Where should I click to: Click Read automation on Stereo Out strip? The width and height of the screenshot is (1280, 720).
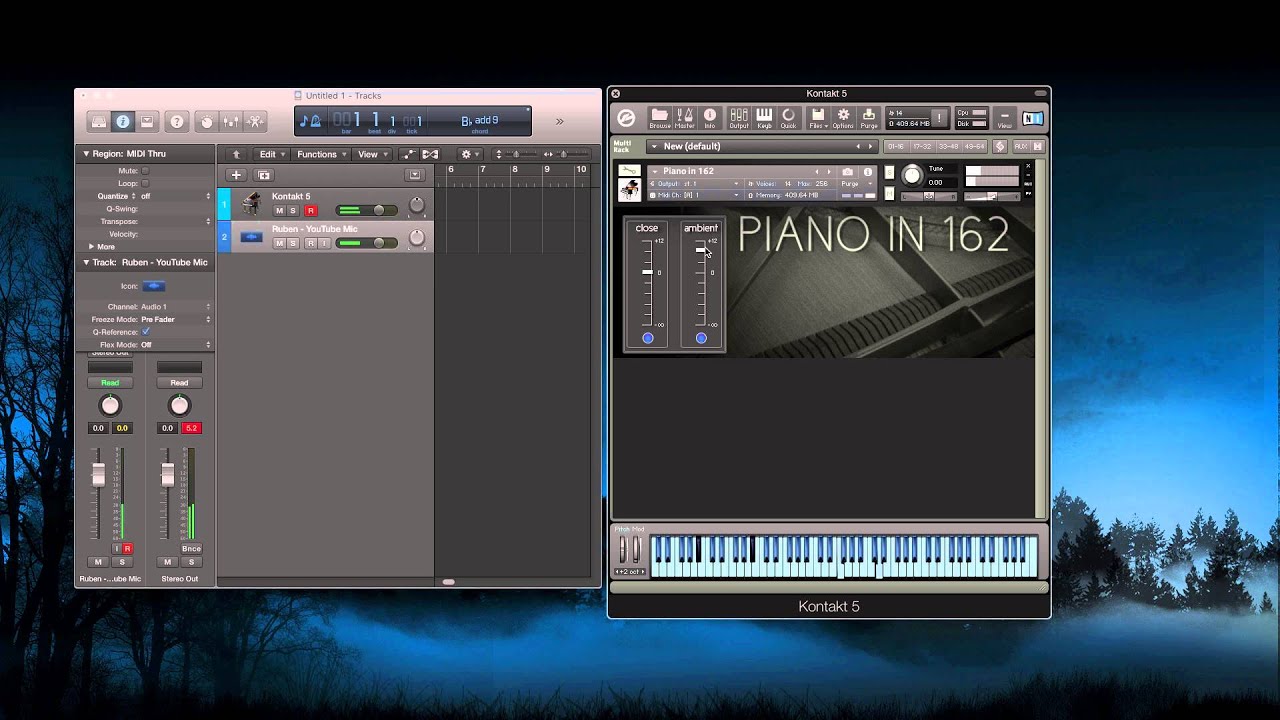[179, 382]
